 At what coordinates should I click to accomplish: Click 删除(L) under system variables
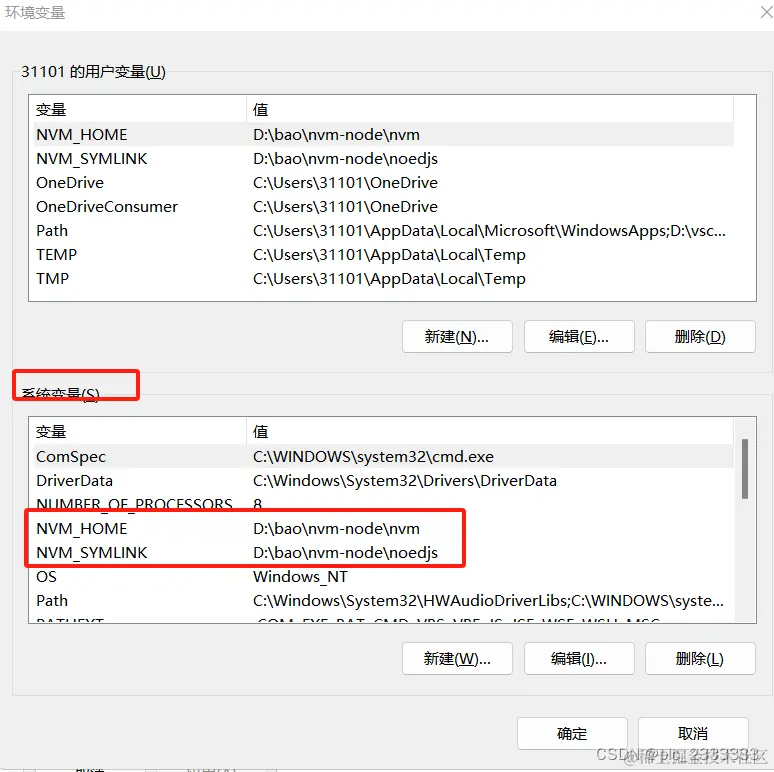tap(700, 658)
